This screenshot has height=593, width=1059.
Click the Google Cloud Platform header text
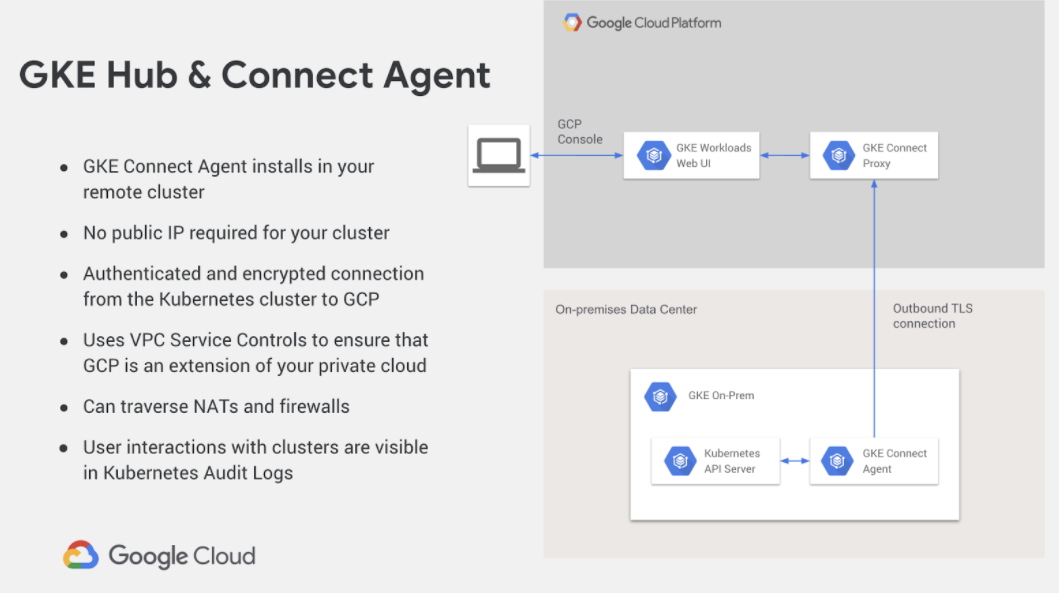pos(653,22)
